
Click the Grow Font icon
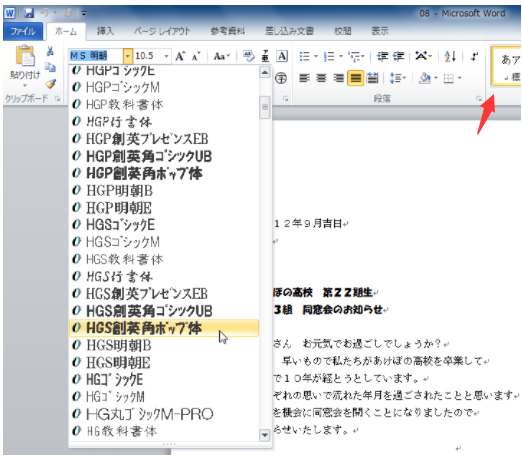tap(180, 56)
